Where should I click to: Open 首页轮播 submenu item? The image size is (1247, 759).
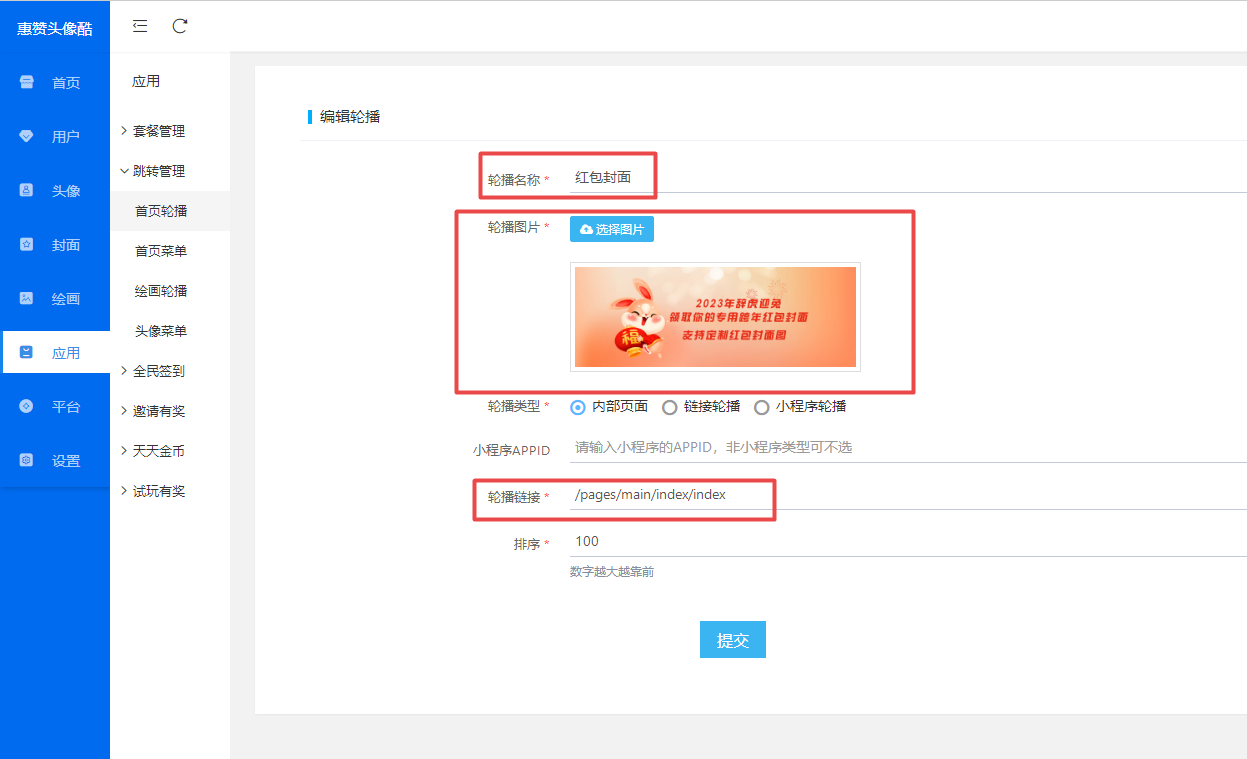click(170, 211)
